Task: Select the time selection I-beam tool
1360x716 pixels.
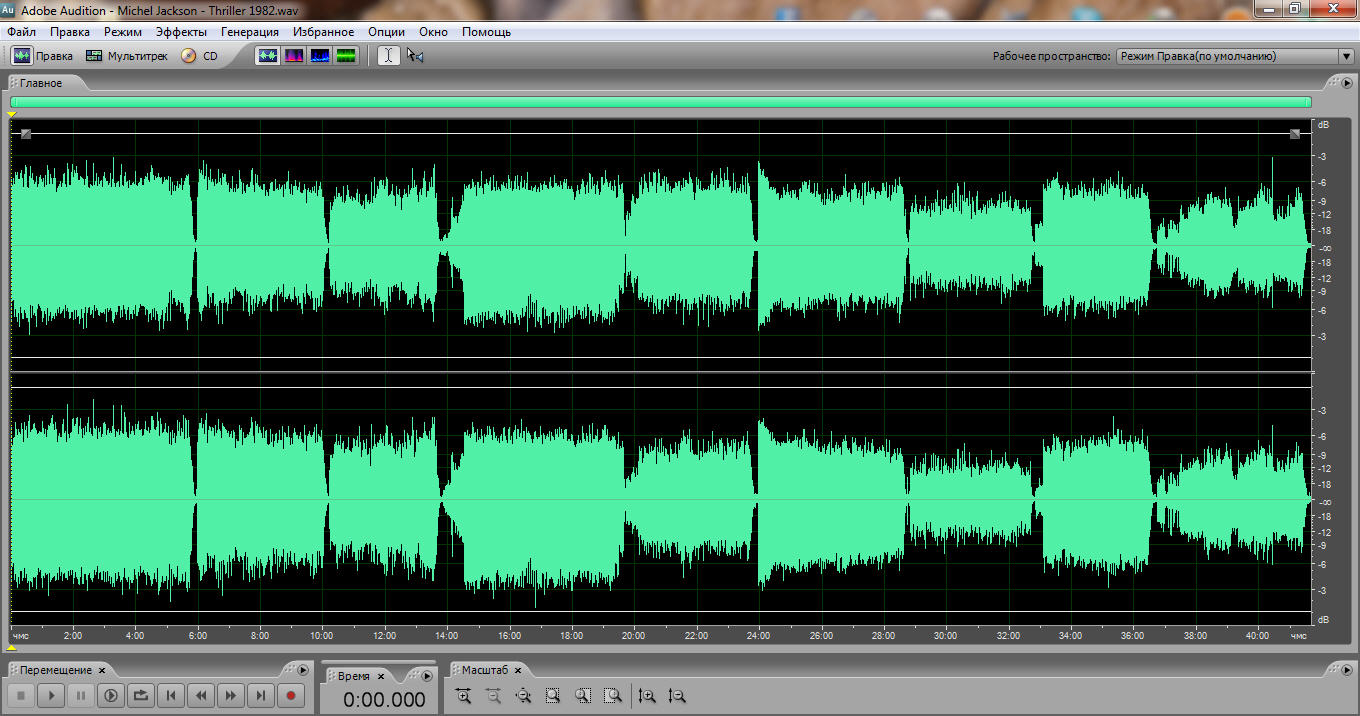Action: (388, 56)
